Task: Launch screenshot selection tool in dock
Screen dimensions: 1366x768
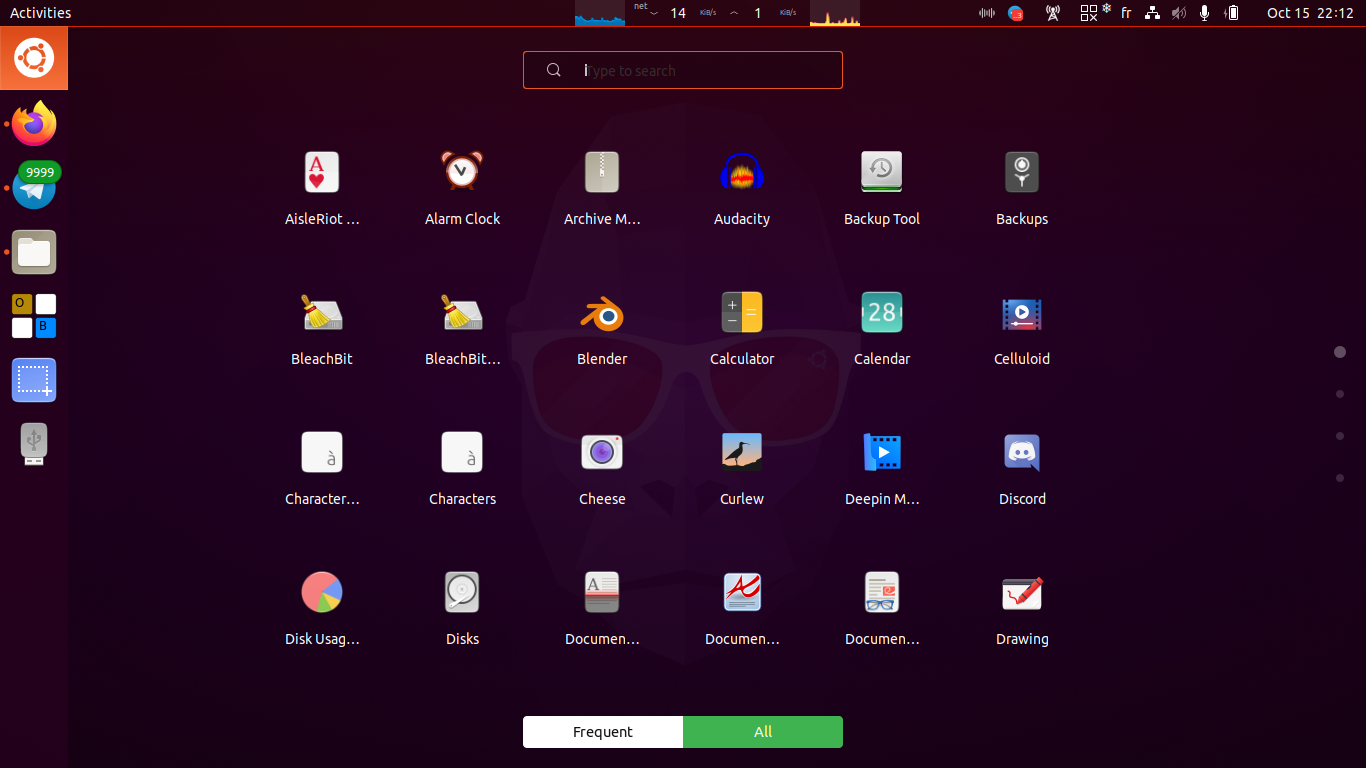Action: (x=34, y=380)
